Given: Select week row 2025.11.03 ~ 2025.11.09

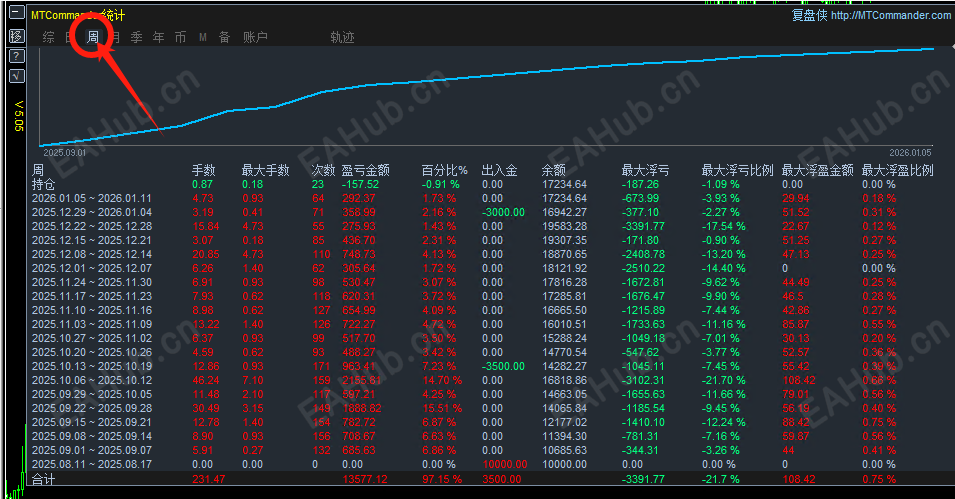Looking at the screenshot, I should (x=92, y=324).
